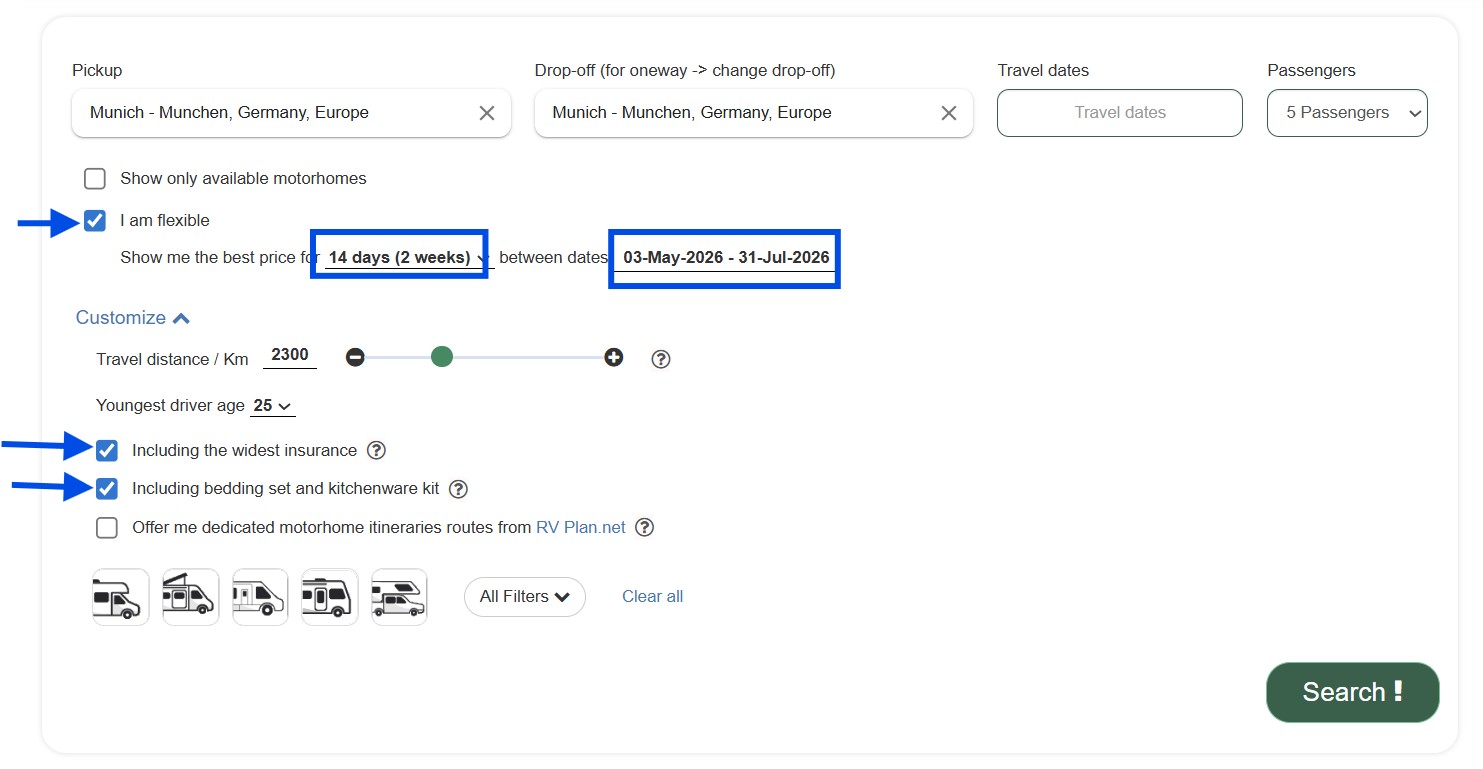Viewport: 1483px width, 769px height.
Task: Open the 14 days (2 weeks) duration dropdown
Action: tap(406, 258)
